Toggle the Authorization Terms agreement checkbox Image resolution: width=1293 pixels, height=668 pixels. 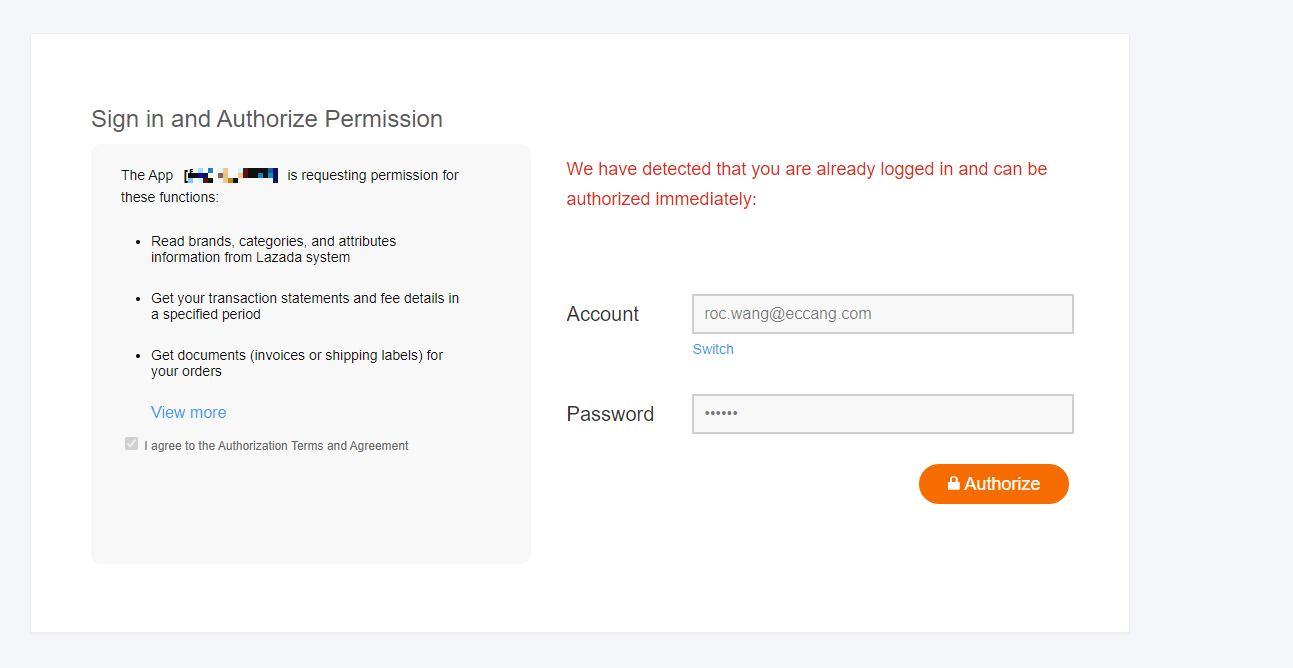131,444
